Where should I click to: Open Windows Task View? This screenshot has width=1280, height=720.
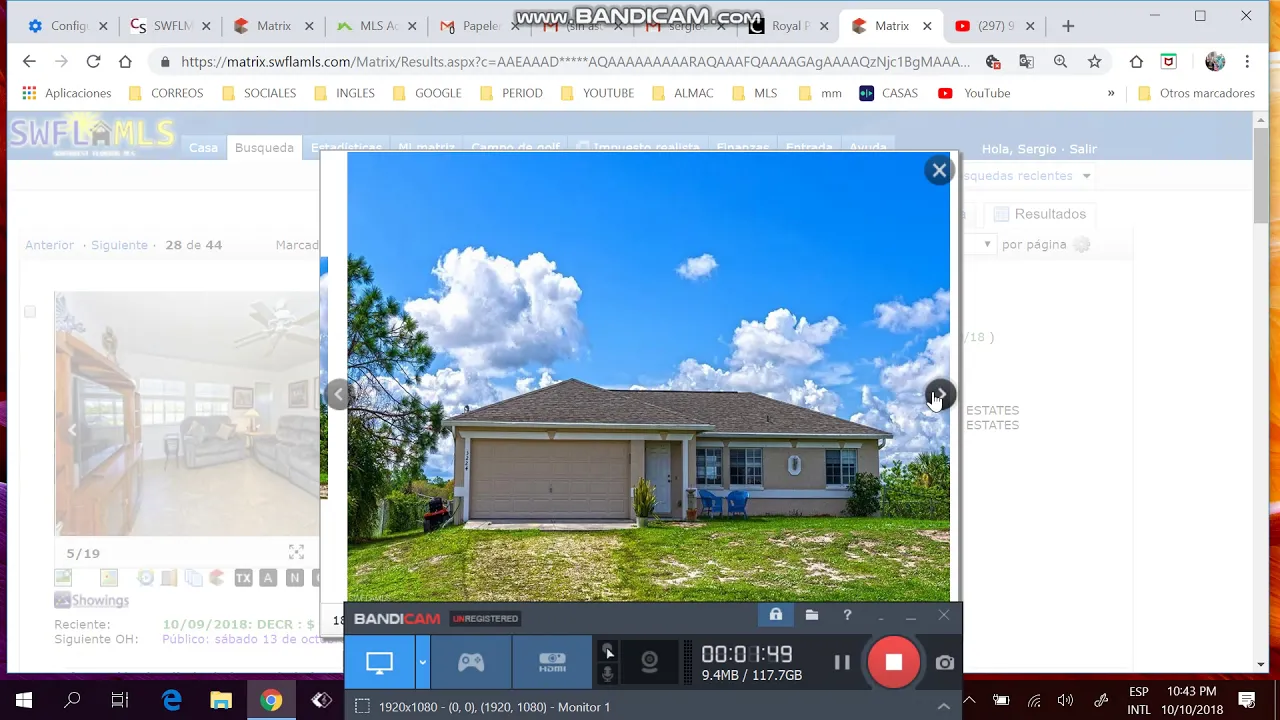pos(120,700)
